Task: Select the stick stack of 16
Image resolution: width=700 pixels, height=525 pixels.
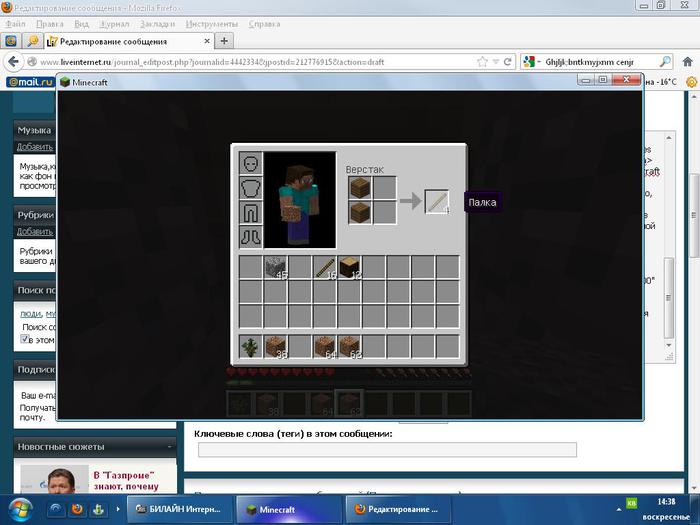Action: coord(324,267)
